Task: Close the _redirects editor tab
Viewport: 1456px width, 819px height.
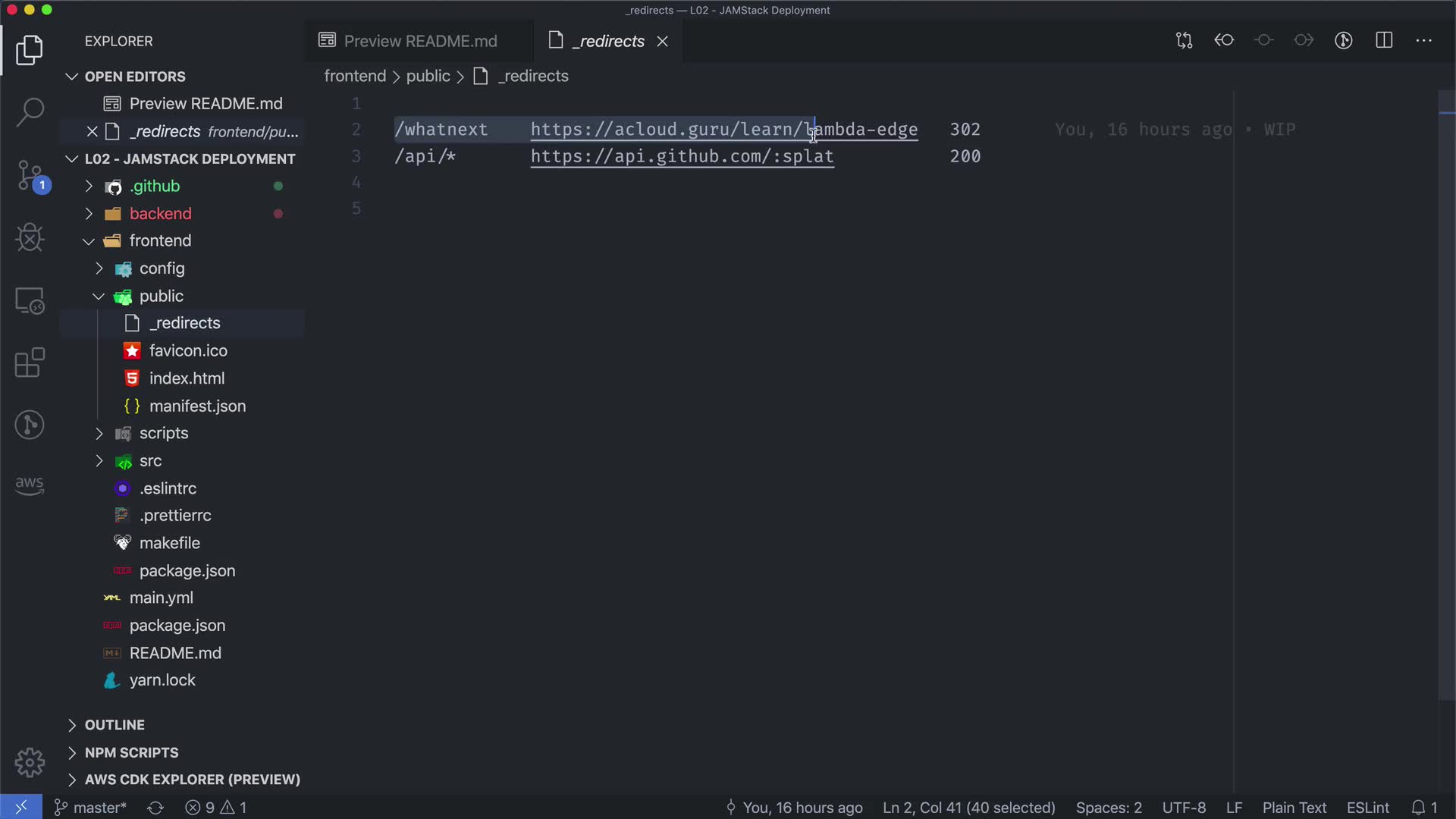Action: (x=662, y=42)
